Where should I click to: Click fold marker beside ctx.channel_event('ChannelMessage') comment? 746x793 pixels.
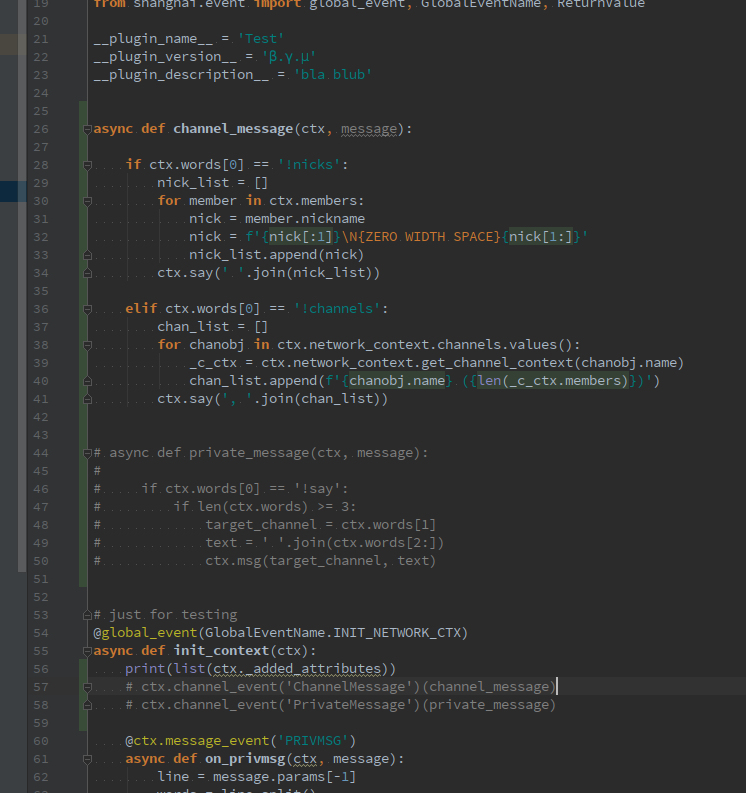pos(88,687)
